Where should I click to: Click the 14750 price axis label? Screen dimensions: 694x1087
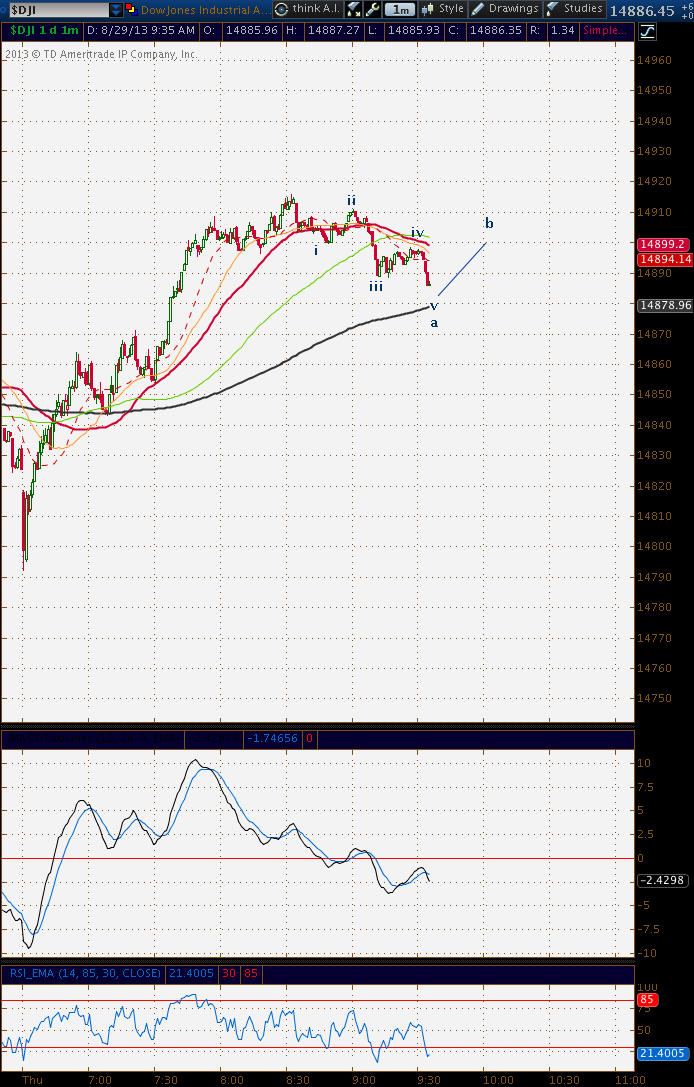(654, 698)
